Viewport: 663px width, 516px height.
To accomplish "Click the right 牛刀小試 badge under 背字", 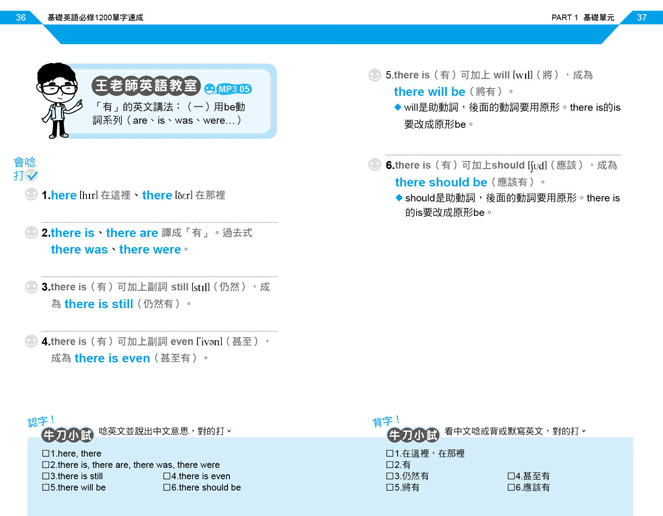I will 413,434.
